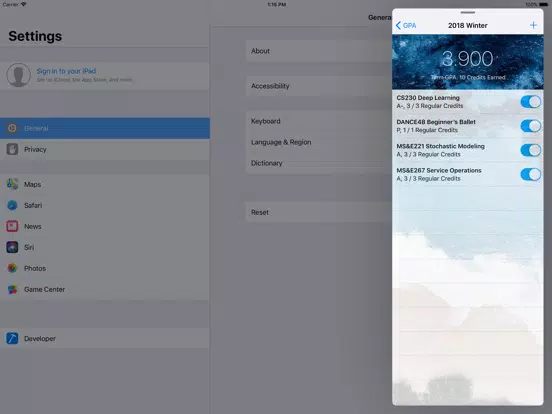Click the battery status icon
552x414 pixels.
544,4
